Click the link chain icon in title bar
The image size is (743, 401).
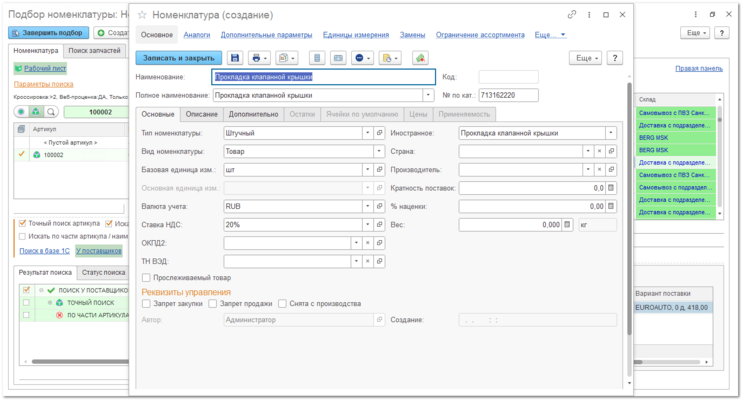pos(572,15)
